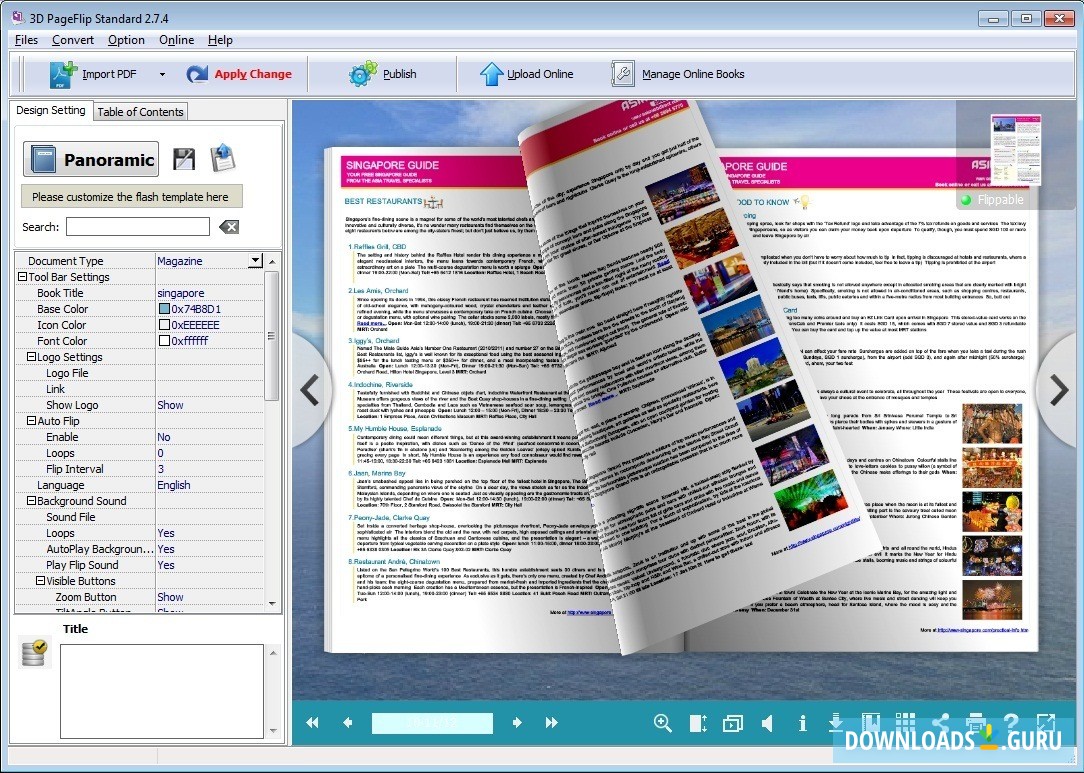Screen dimensions: 1084x773
Task: Open the Online menu
Action: pos(176,40)
